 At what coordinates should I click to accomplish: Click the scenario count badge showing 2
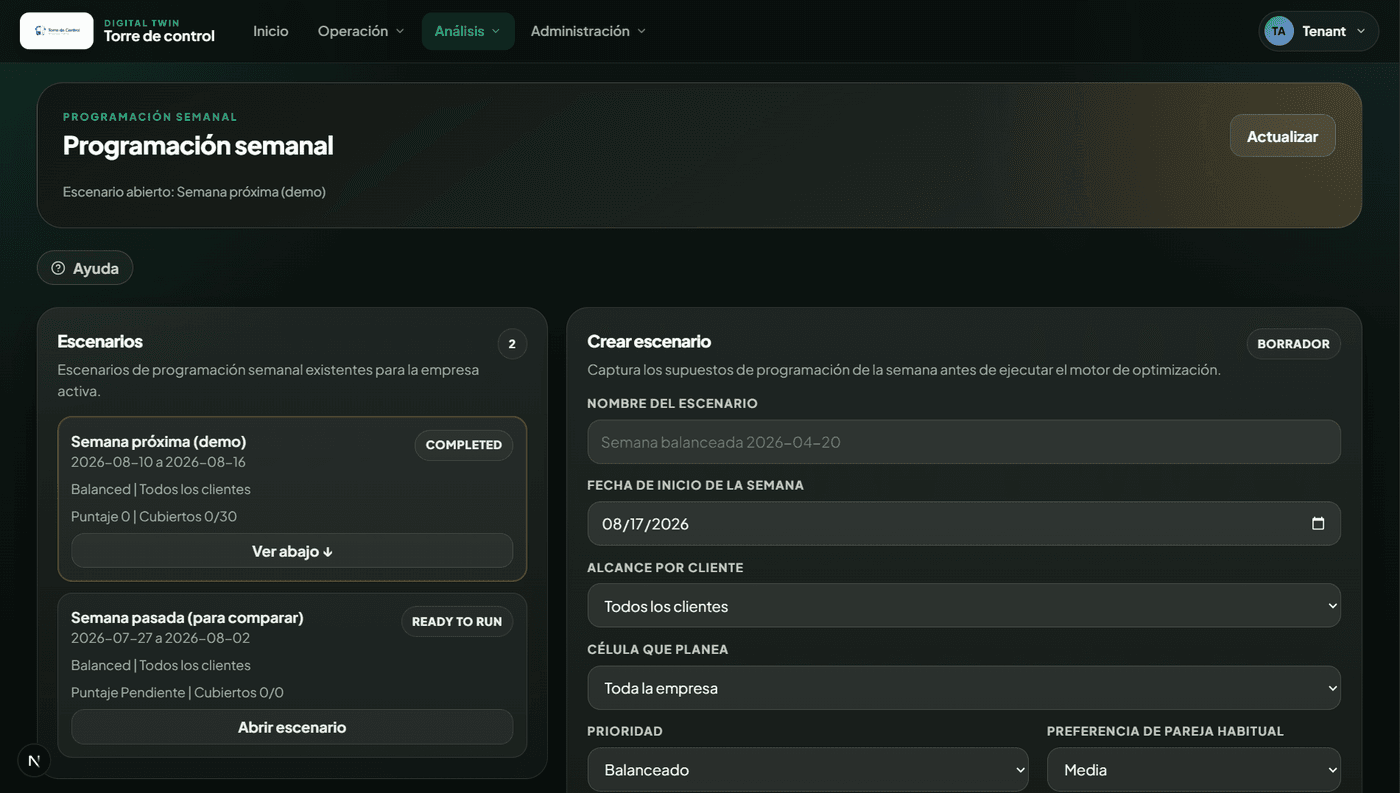(x=512, y=344)
